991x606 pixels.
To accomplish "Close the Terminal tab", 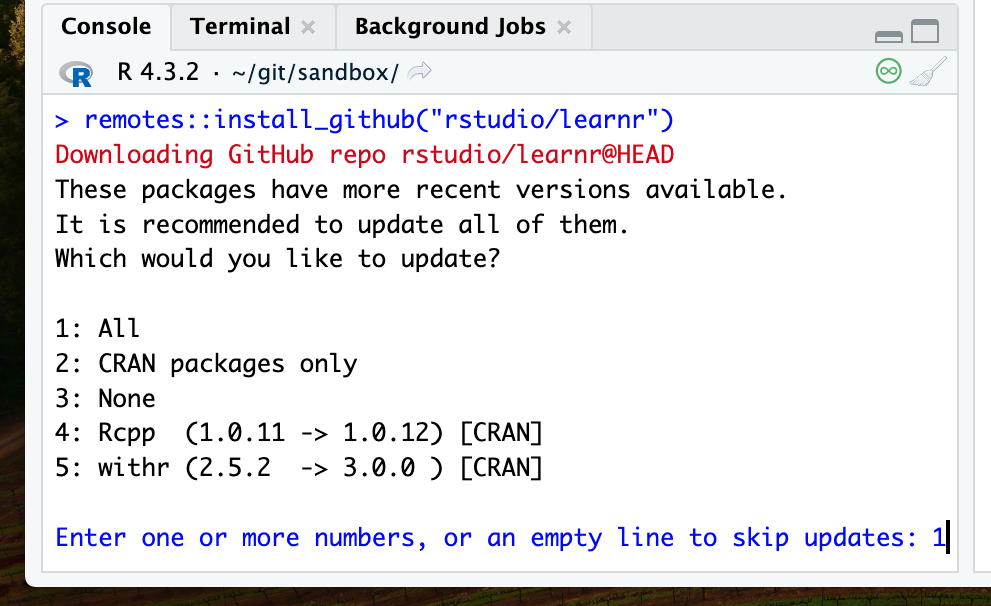I will 308,28.
